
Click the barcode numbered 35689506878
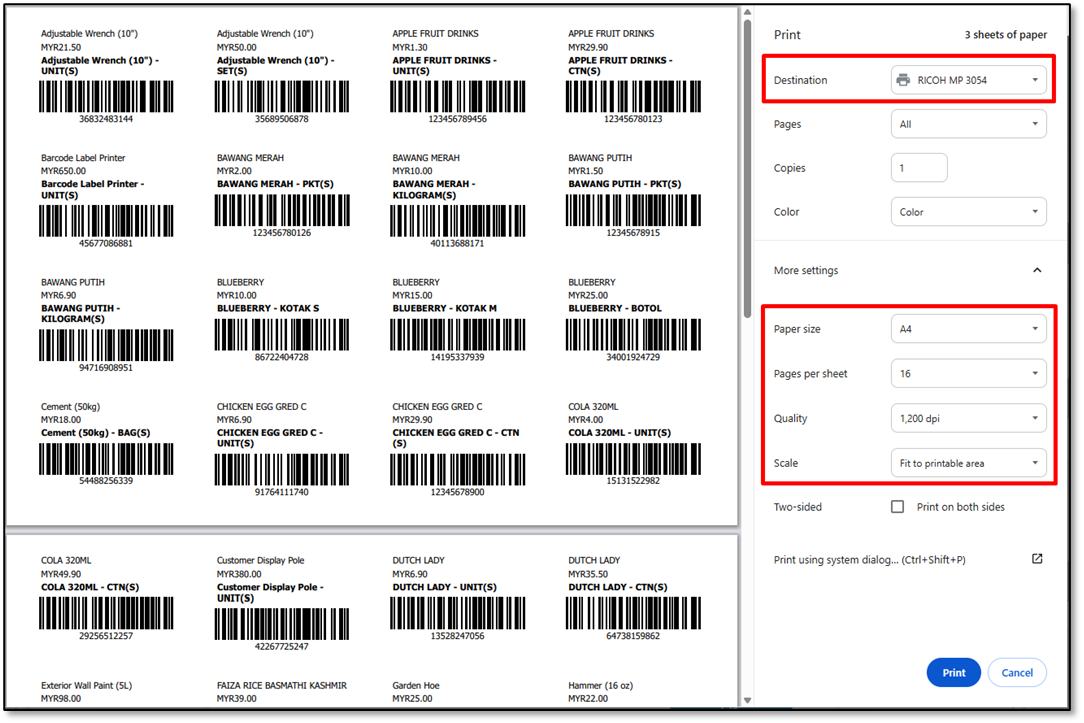coord(282,97)
